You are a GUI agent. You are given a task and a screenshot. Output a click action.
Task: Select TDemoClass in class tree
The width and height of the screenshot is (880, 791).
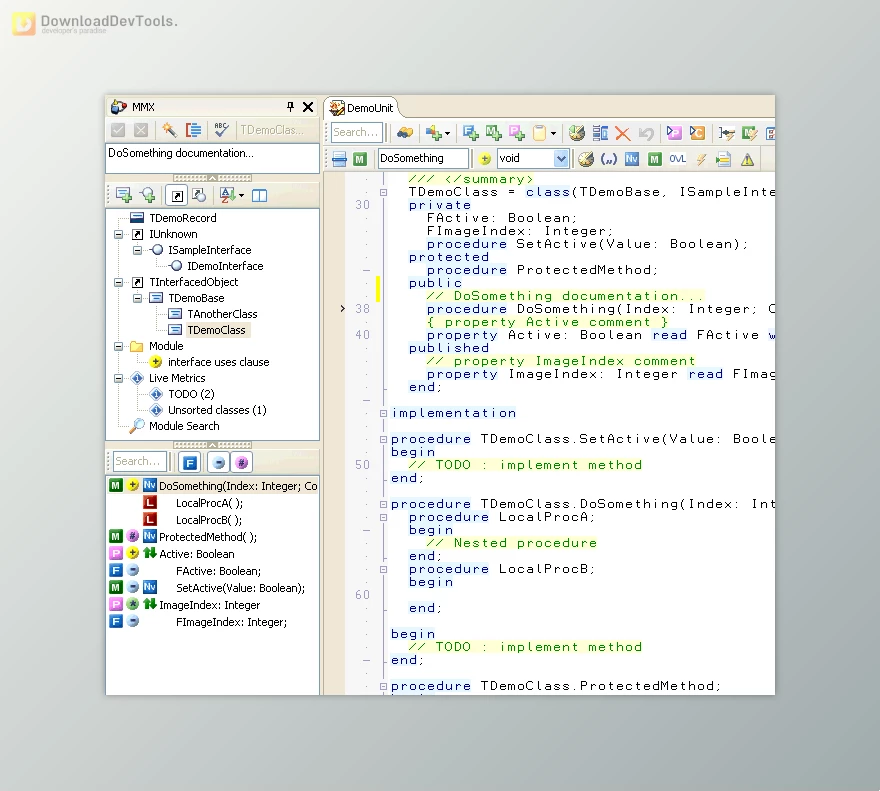(x=216, y=330)
